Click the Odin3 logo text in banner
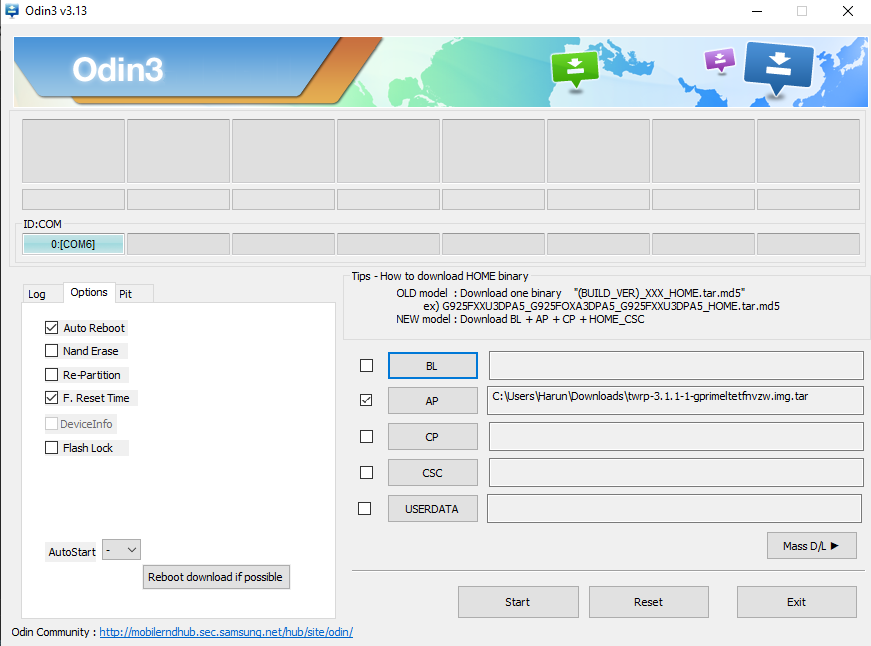The height and width of the screenshot is (646, 871). coord(118,69)
